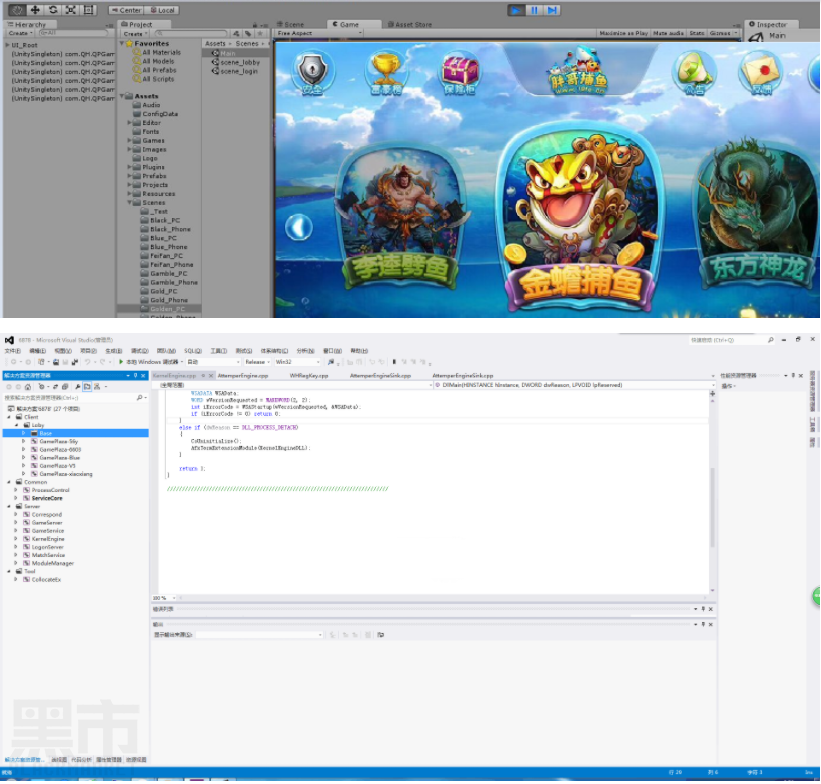Click the Properties wrench icon in Solution Explorer

click(x=77, y=387)
